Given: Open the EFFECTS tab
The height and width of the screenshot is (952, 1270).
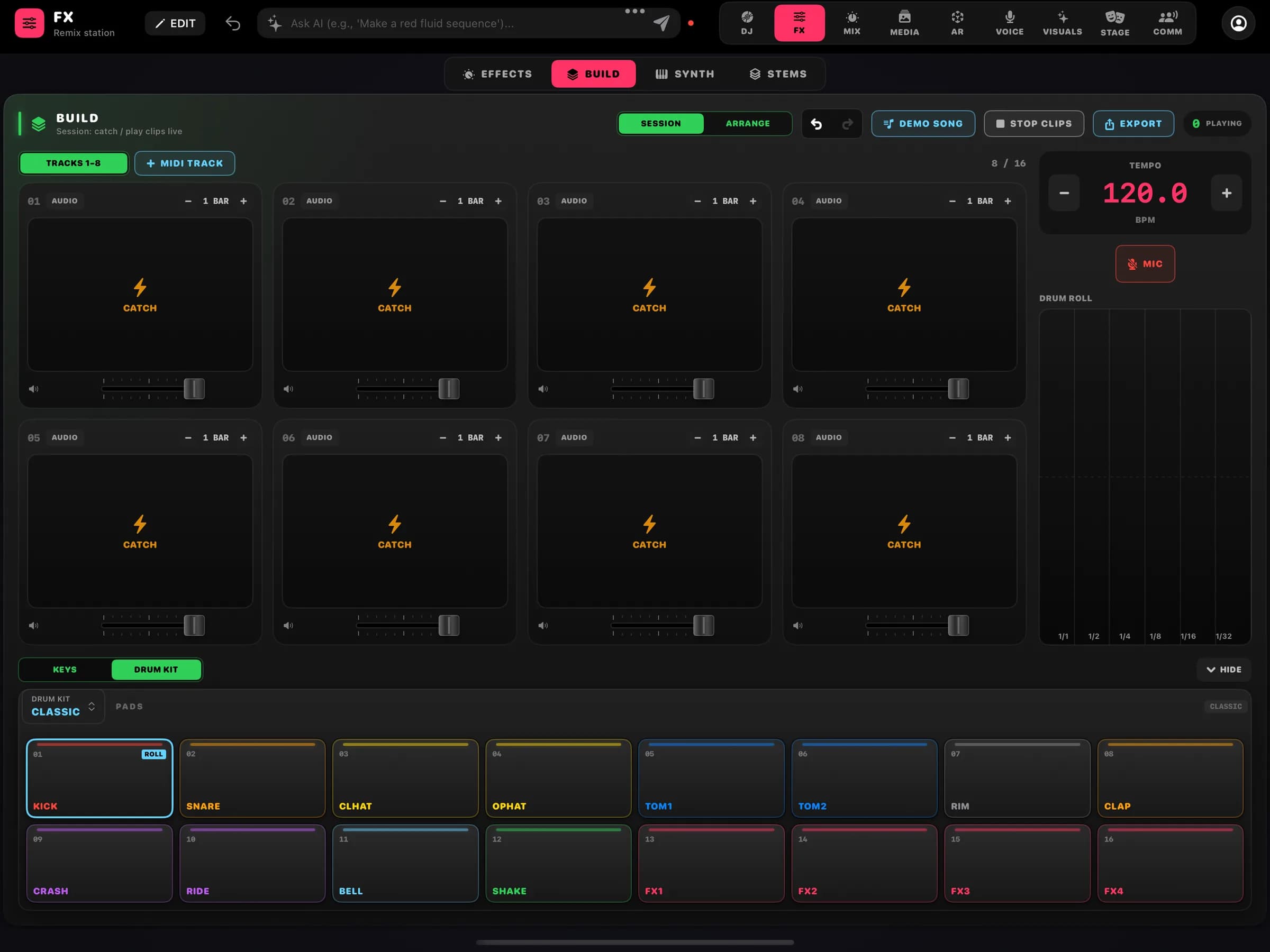Looking at the screenshot, I should [x=497, y=74].
